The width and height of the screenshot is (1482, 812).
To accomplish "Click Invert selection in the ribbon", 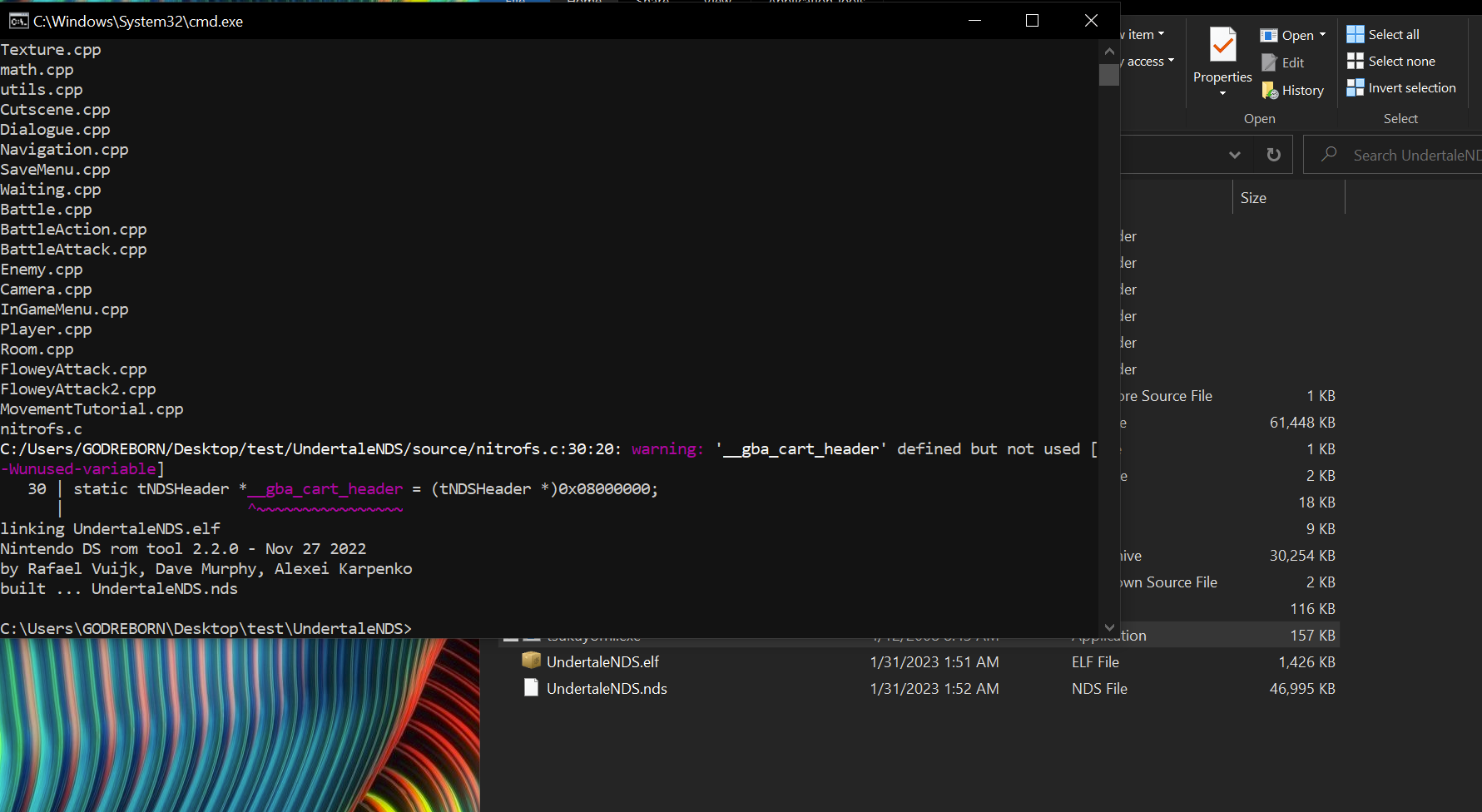I will 1401,87.
